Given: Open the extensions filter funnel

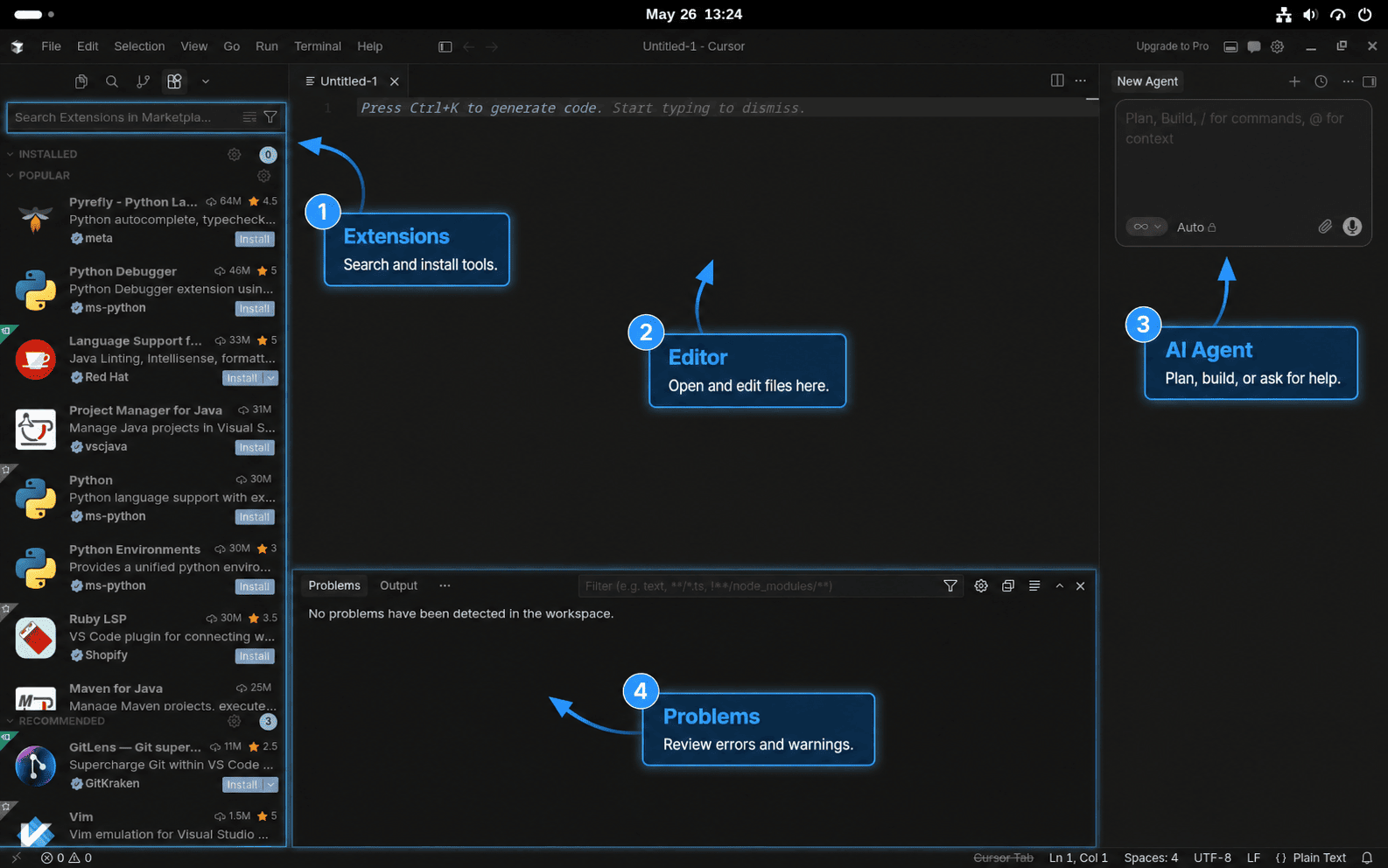Looking at the screenshot, I should coord(270,117).
